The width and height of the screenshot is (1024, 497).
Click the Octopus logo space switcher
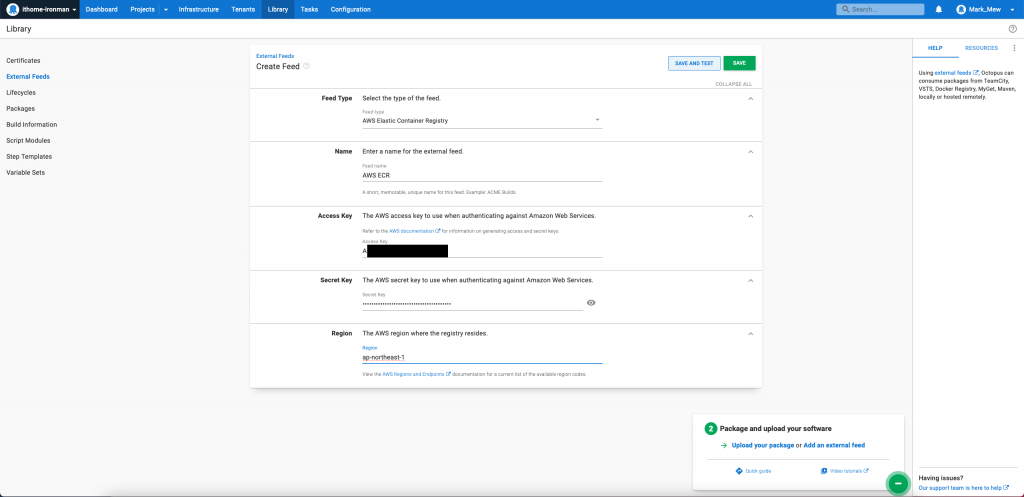(40, 9)
